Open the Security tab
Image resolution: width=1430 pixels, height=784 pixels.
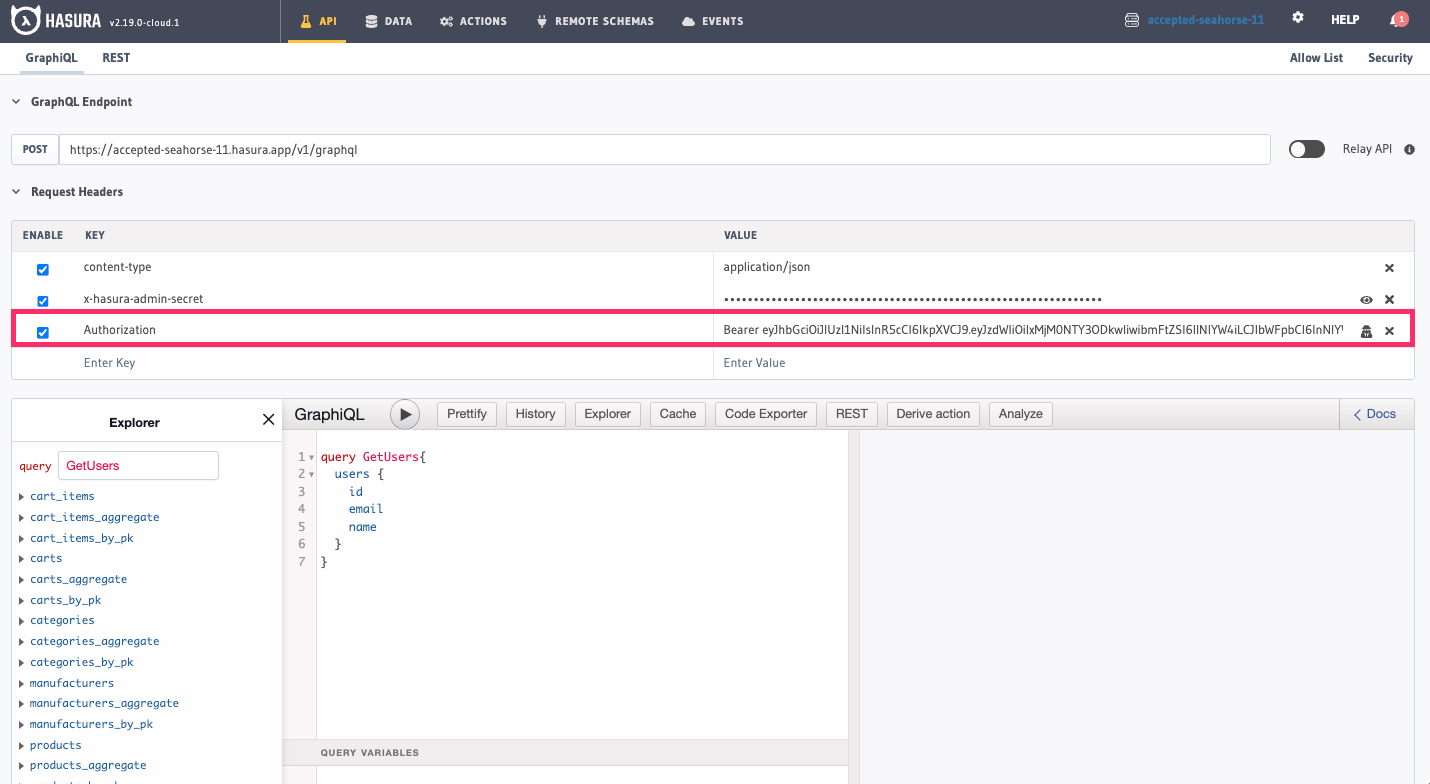(x=1390, y=58)
